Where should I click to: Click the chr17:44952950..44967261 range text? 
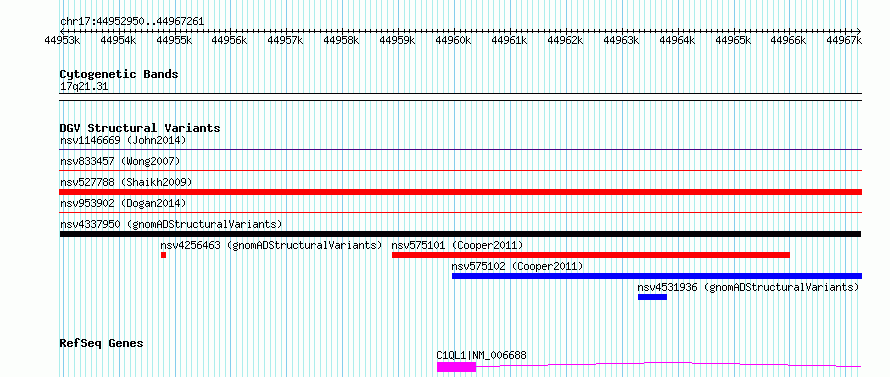132,22
